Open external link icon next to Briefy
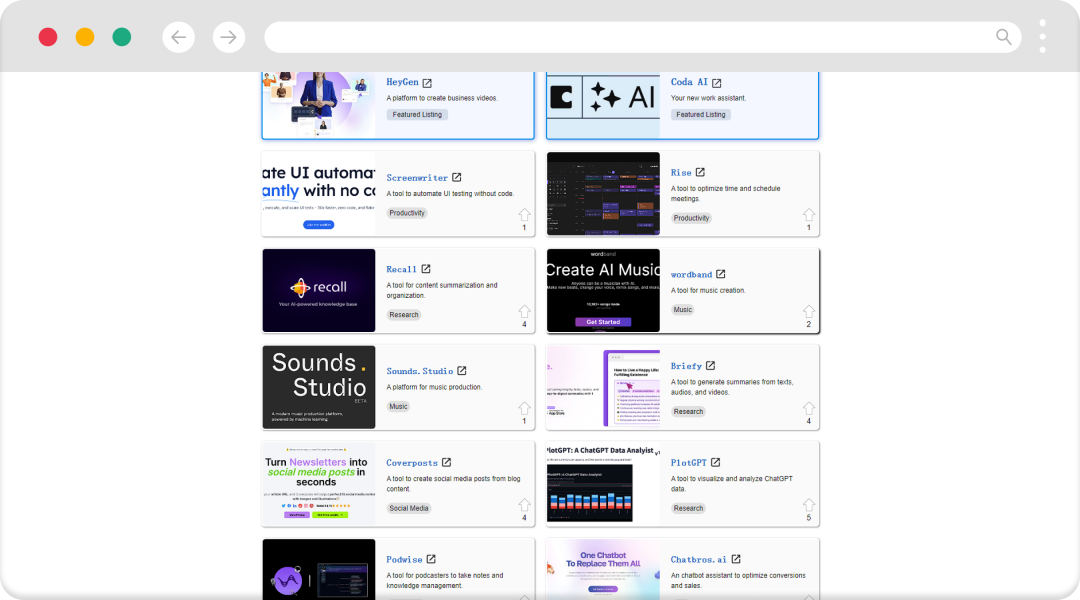The image size is (1080, 600). point(710,365)
